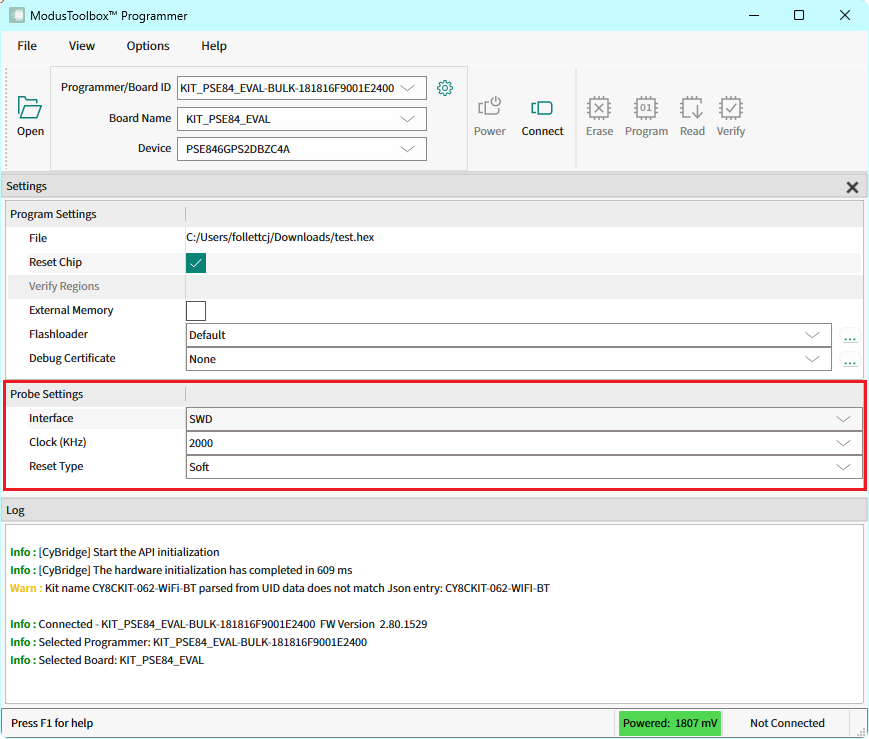Open the Options menu
Viewport: 869px width, 739px height.
click(148, 46)
